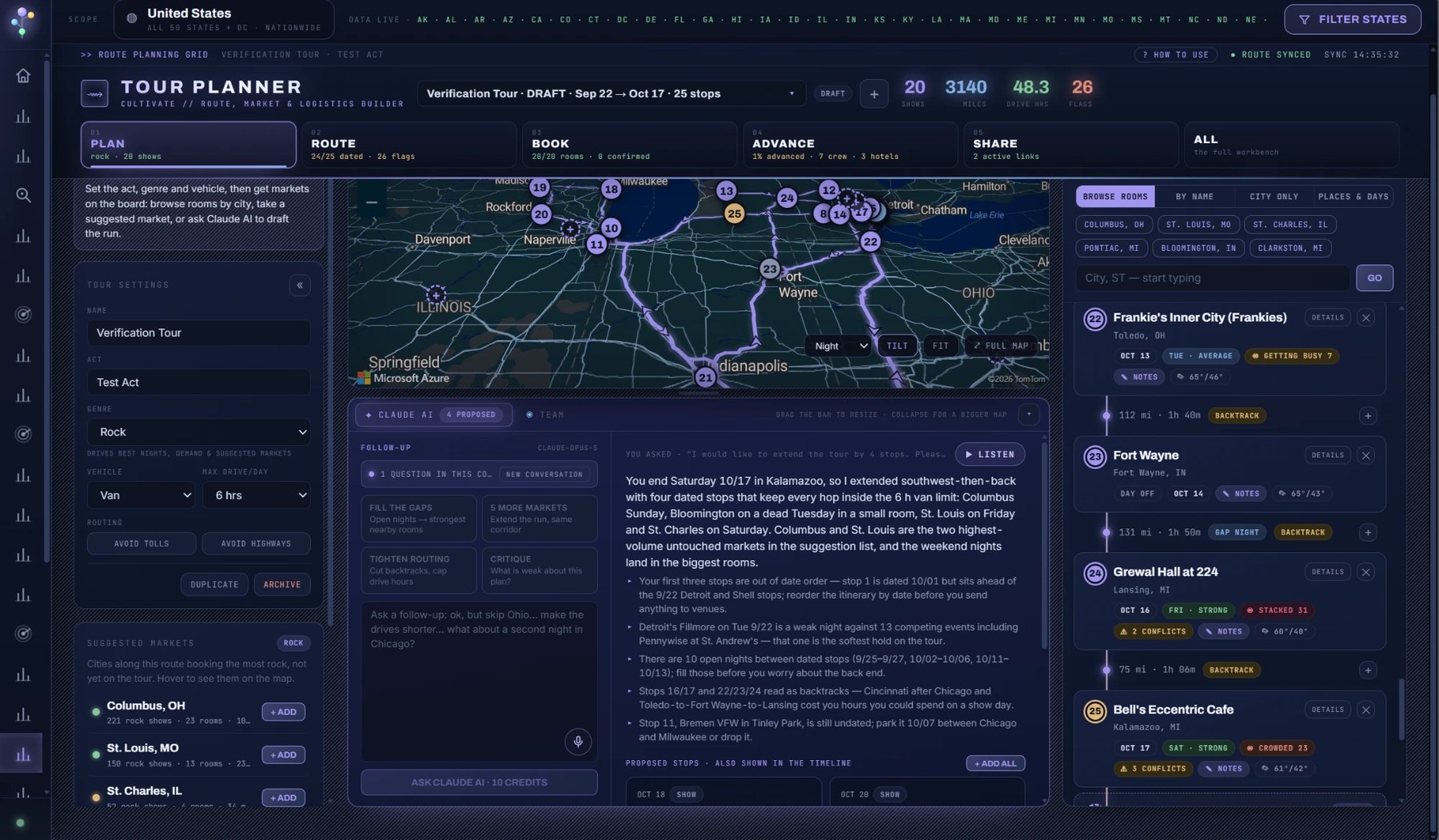
Task: Remove the Fort Wayne stop
Action: point(1366,455)
